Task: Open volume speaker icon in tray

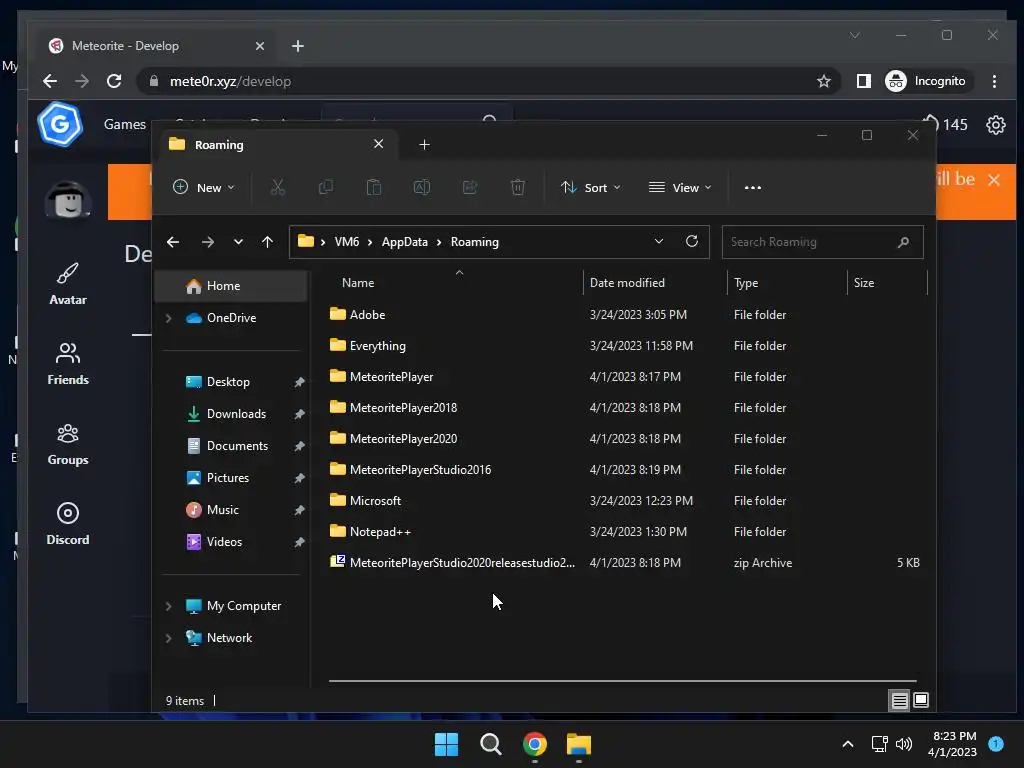Action: click(x=904, y=744)
